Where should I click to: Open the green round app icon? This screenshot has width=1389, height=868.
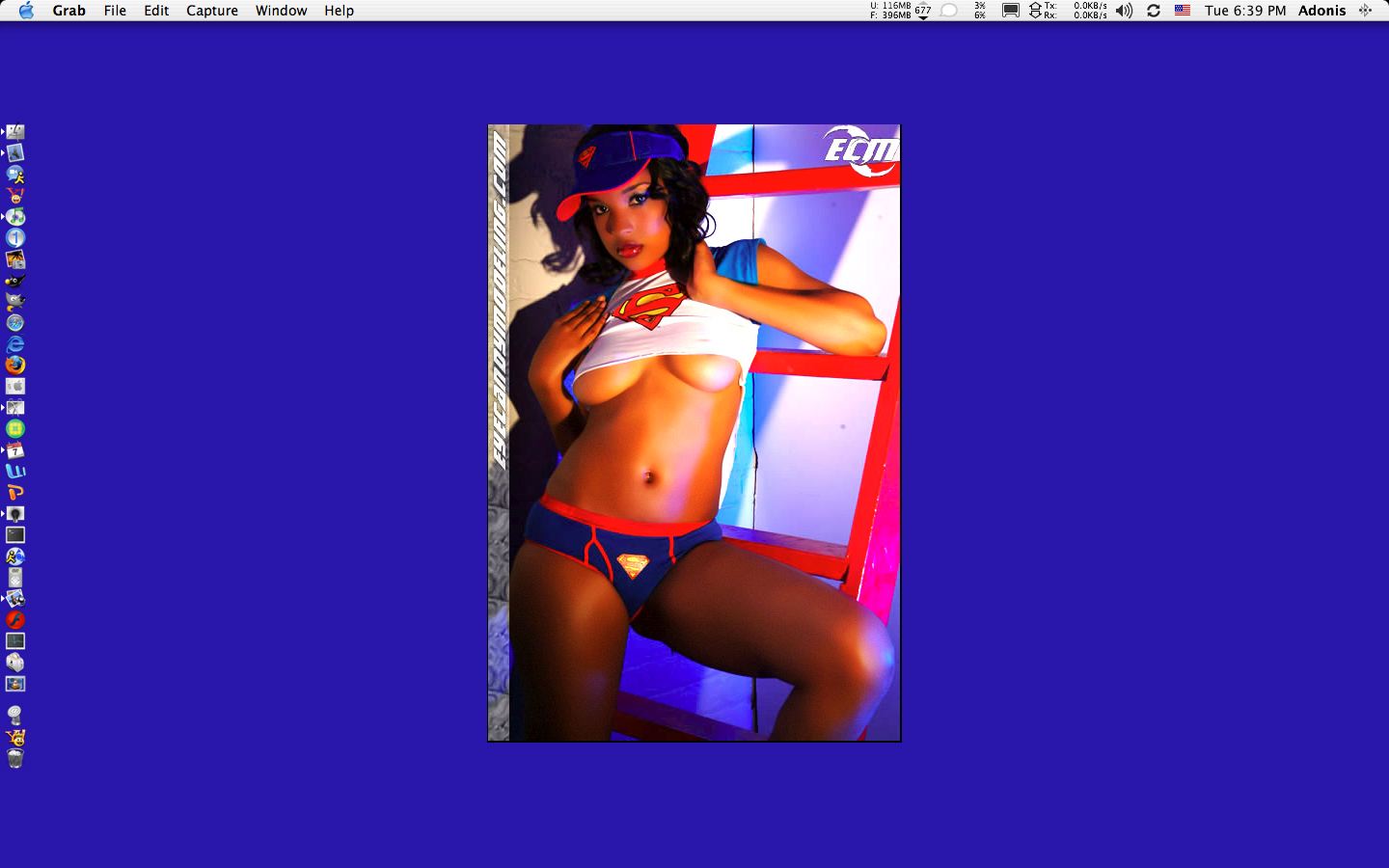pos(15,429)
